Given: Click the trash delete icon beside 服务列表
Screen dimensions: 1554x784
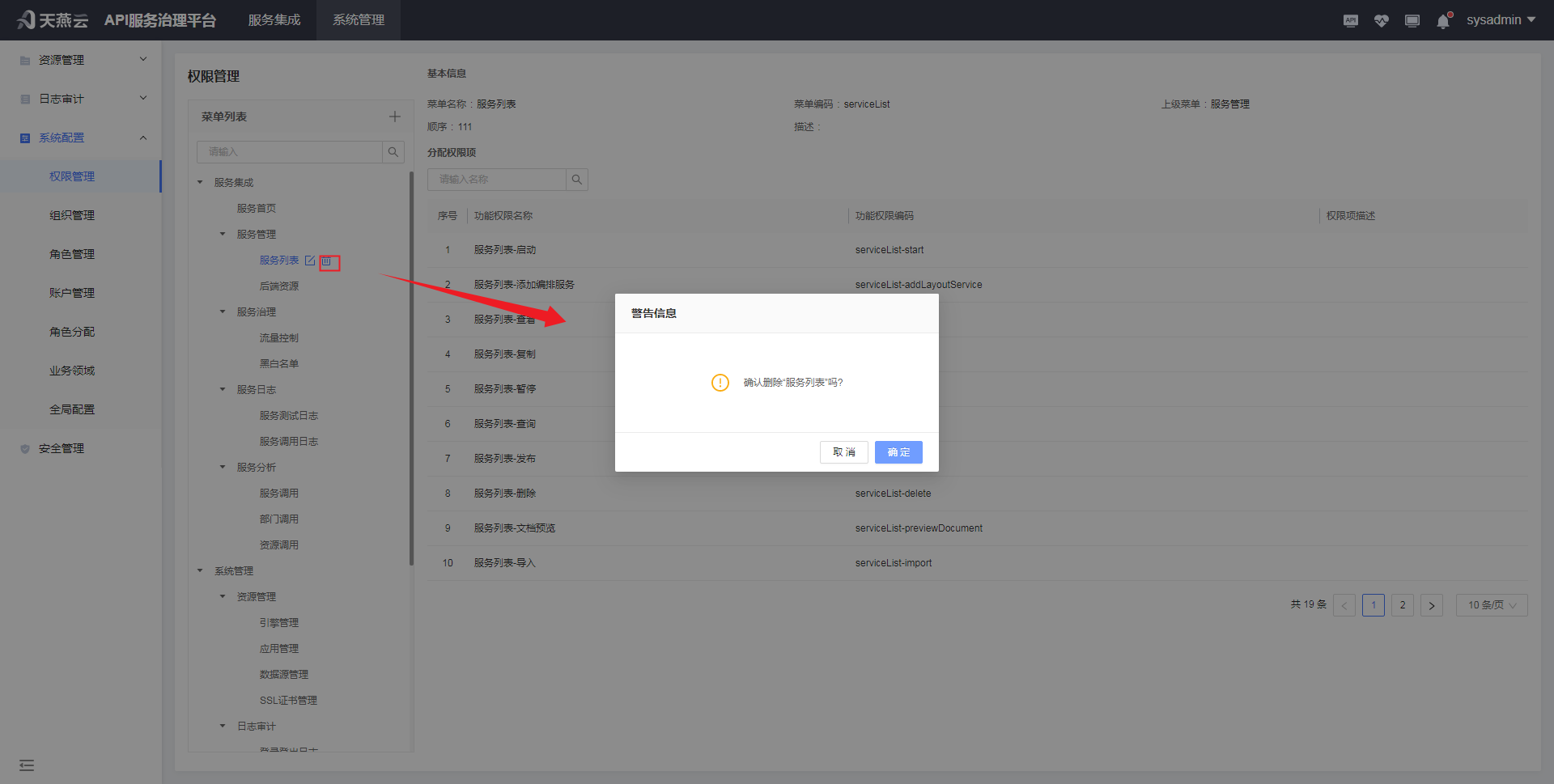Looking at the screenshot, I should pyautogui.click(x=327, y=261).
